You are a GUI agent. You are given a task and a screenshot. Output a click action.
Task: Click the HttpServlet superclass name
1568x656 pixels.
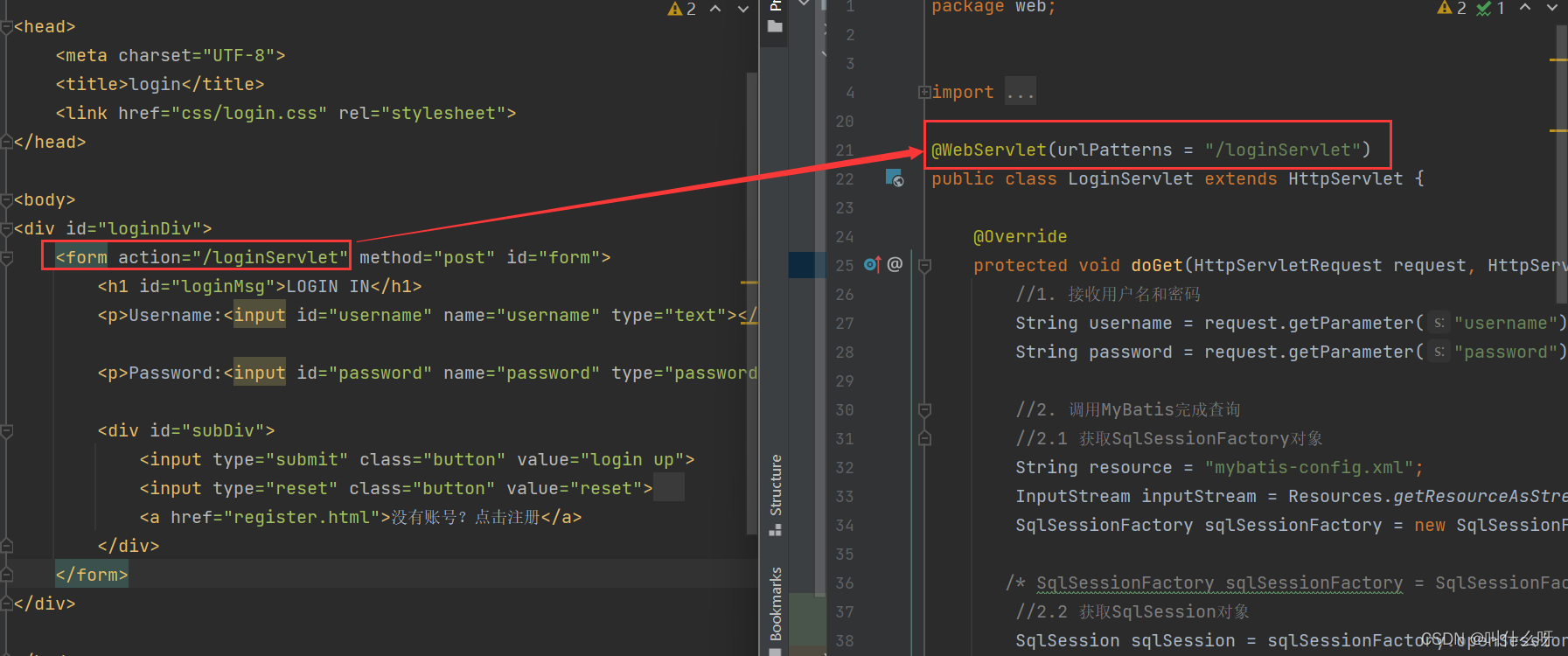click(x=1345, y=178)
